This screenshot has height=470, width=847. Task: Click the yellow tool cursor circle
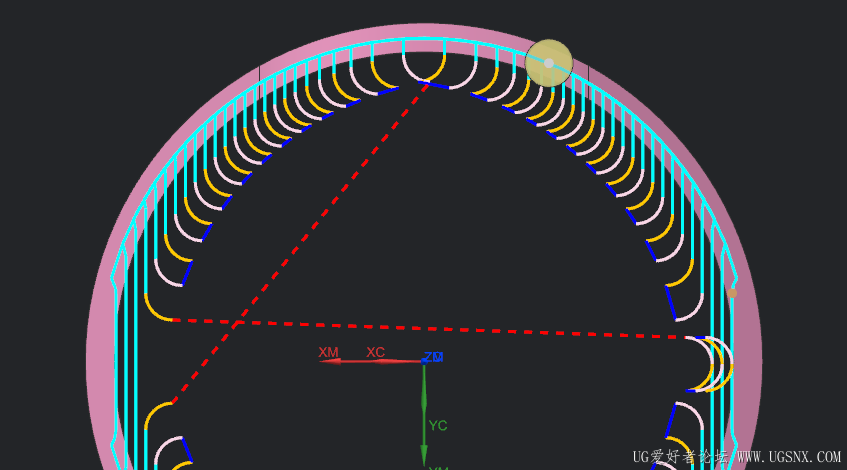click(549, 63)
